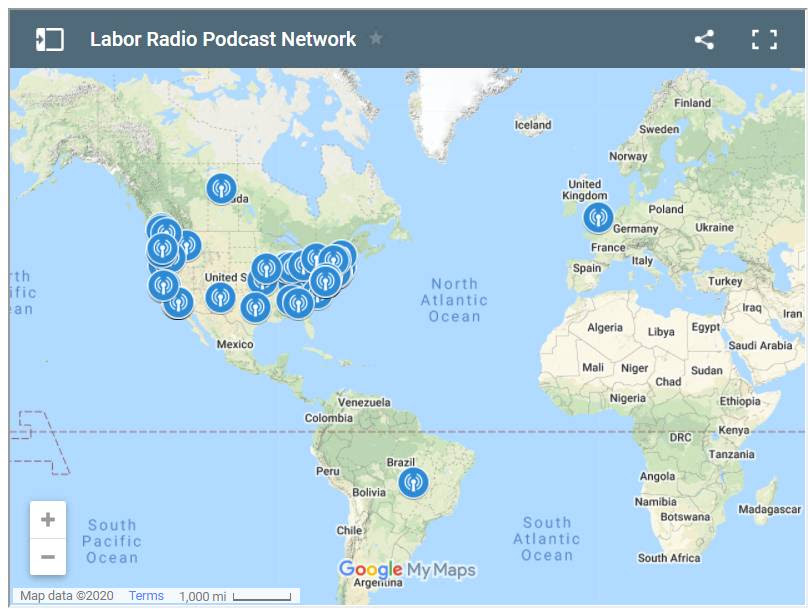Click the Angola label

pyautogui.click(x=657, y=477)
